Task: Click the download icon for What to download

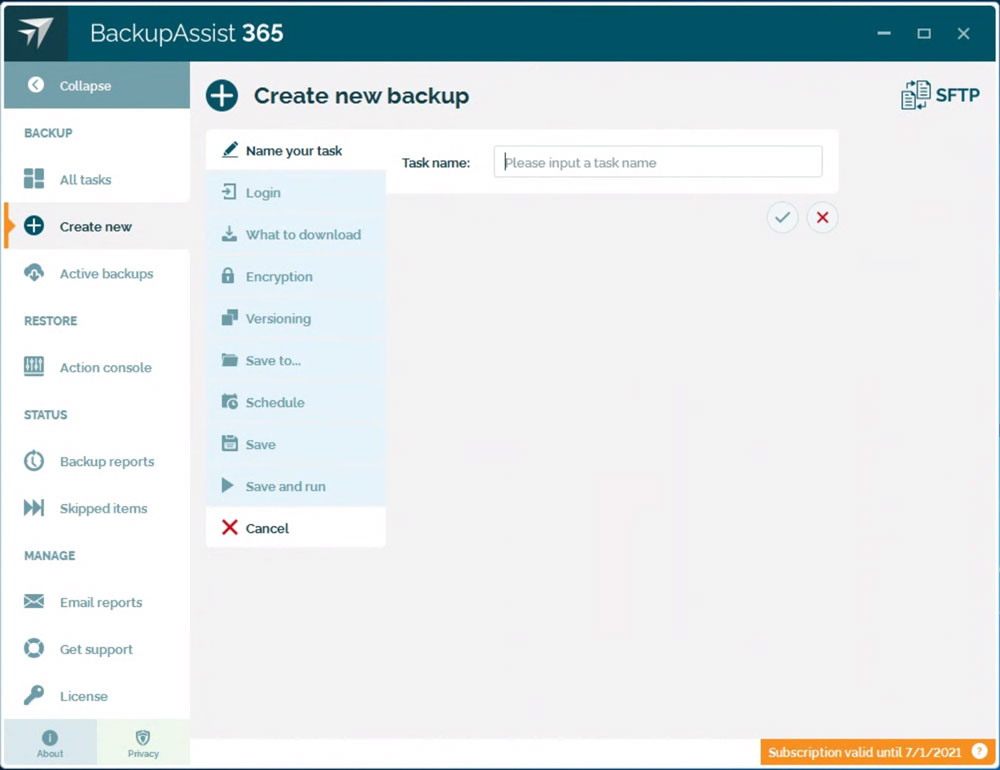Action: click(229, 233)
